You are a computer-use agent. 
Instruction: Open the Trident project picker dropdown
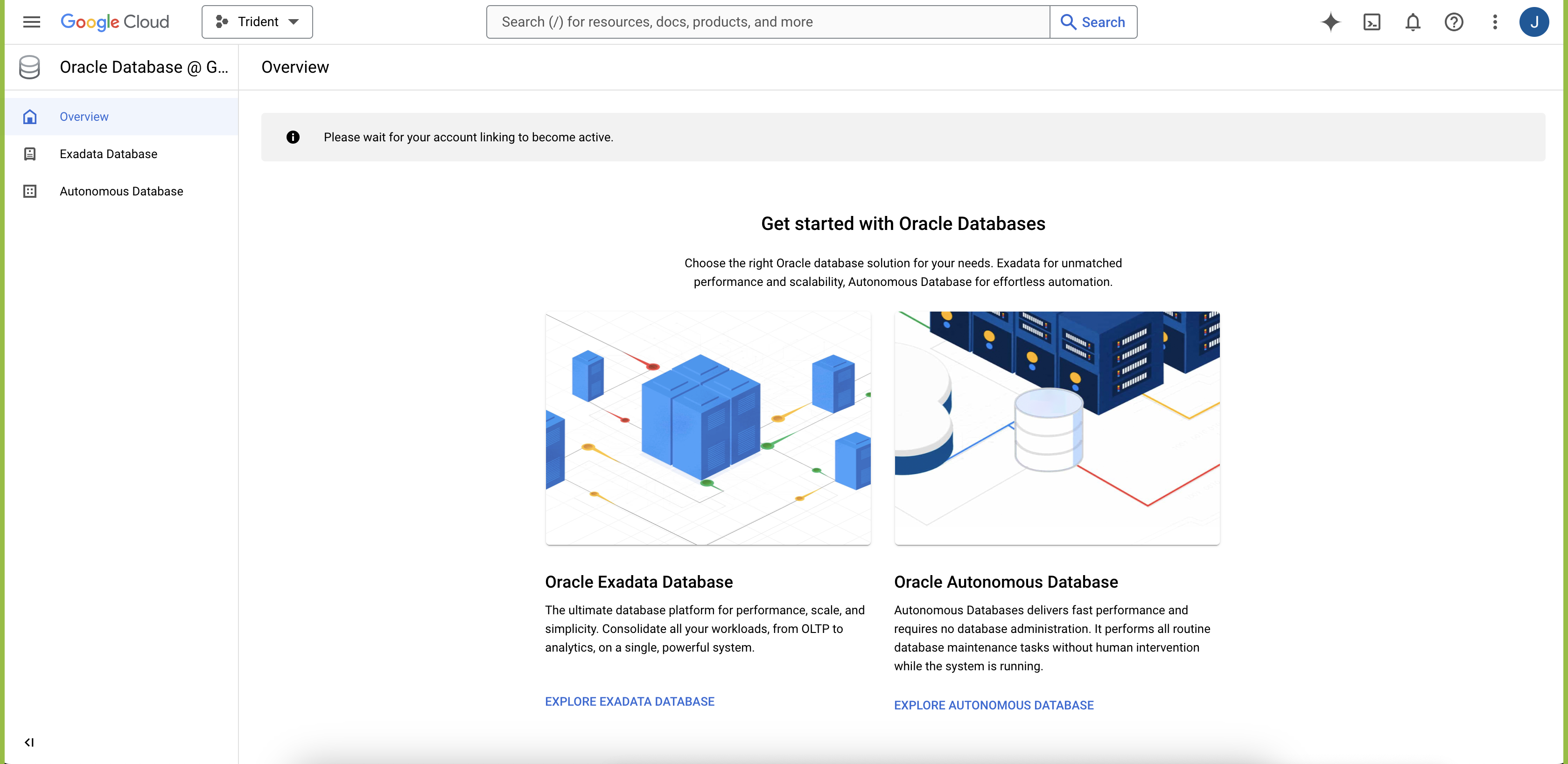(256, 21)
